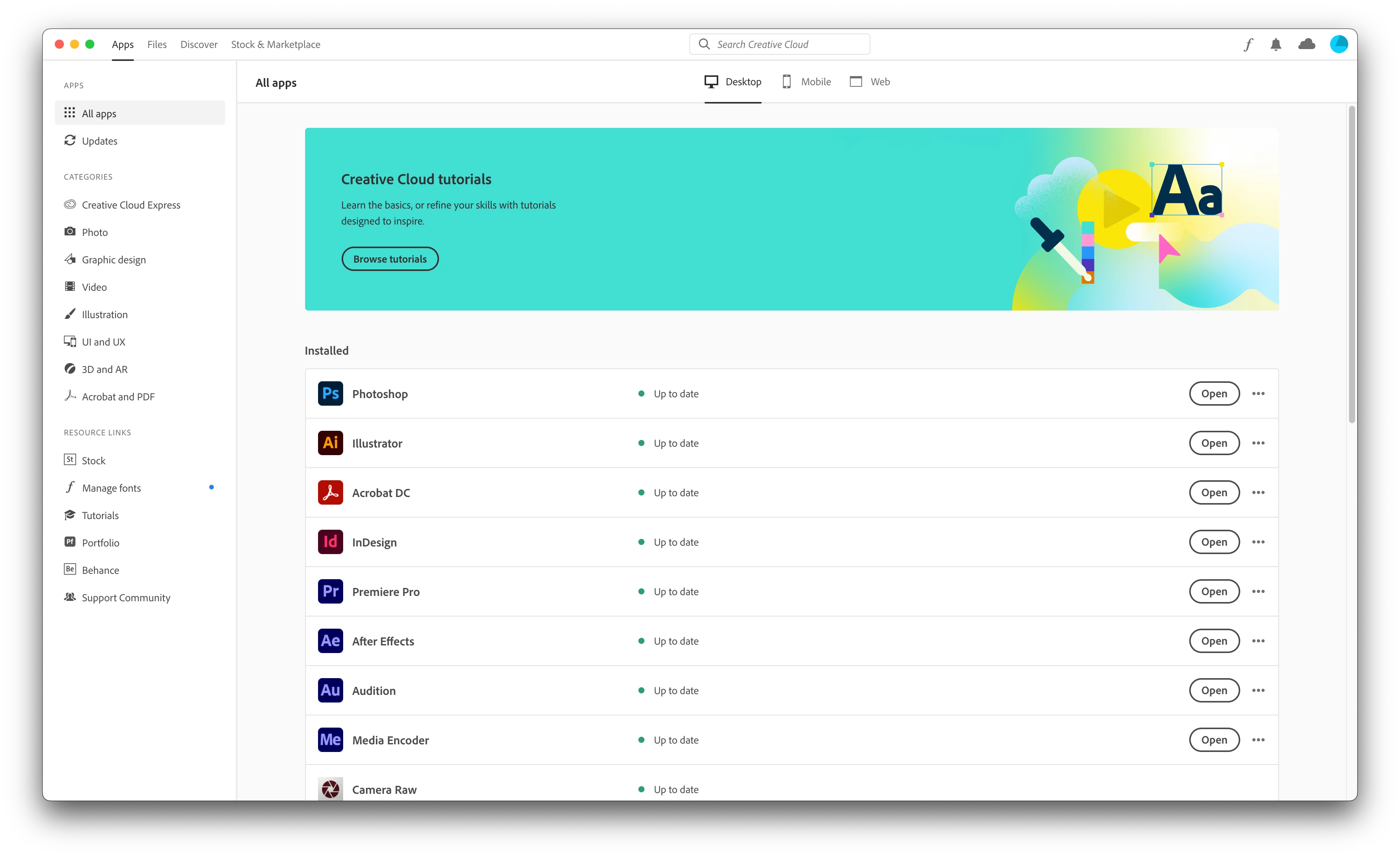Image resolution: width=1400 pixels, height=857 pixels.
Task: Show more options for Audition
Action: pos(1258,690)
